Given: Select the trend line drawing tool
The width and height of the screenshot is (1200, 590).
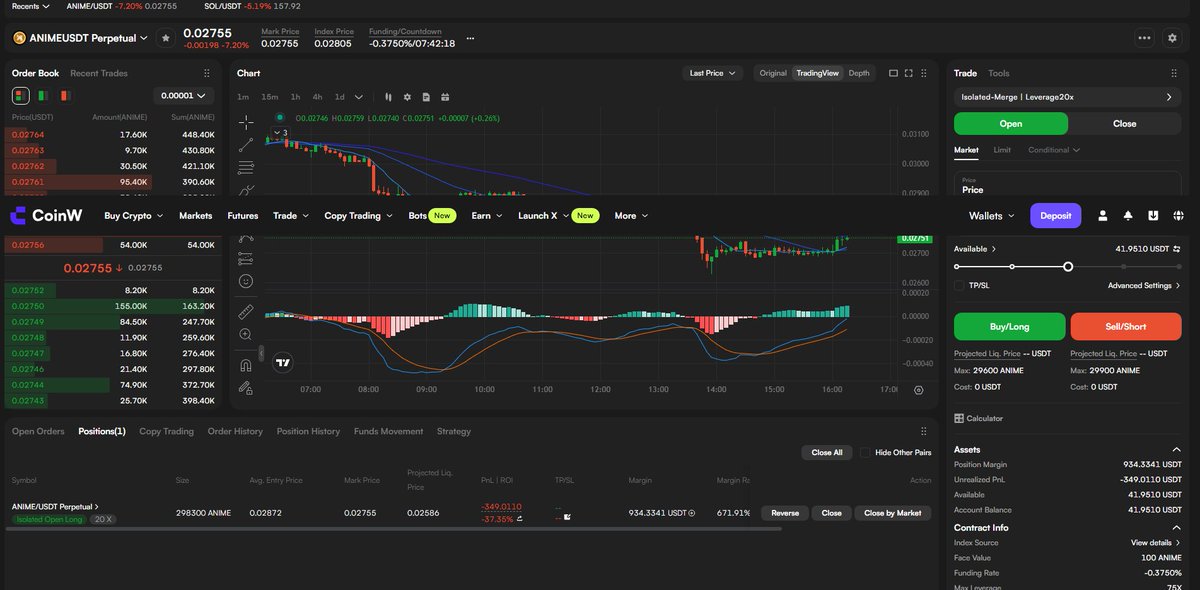Looking at the screenshot, I should [246, 145].
